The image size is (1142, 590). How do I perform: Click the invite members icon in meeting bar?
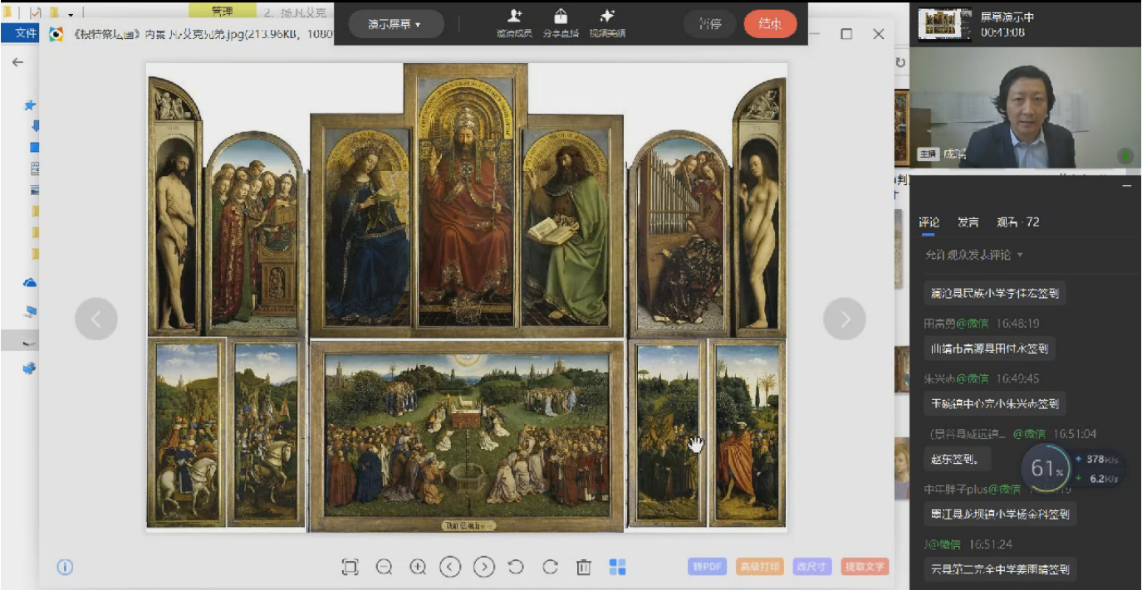pos(515,23)
